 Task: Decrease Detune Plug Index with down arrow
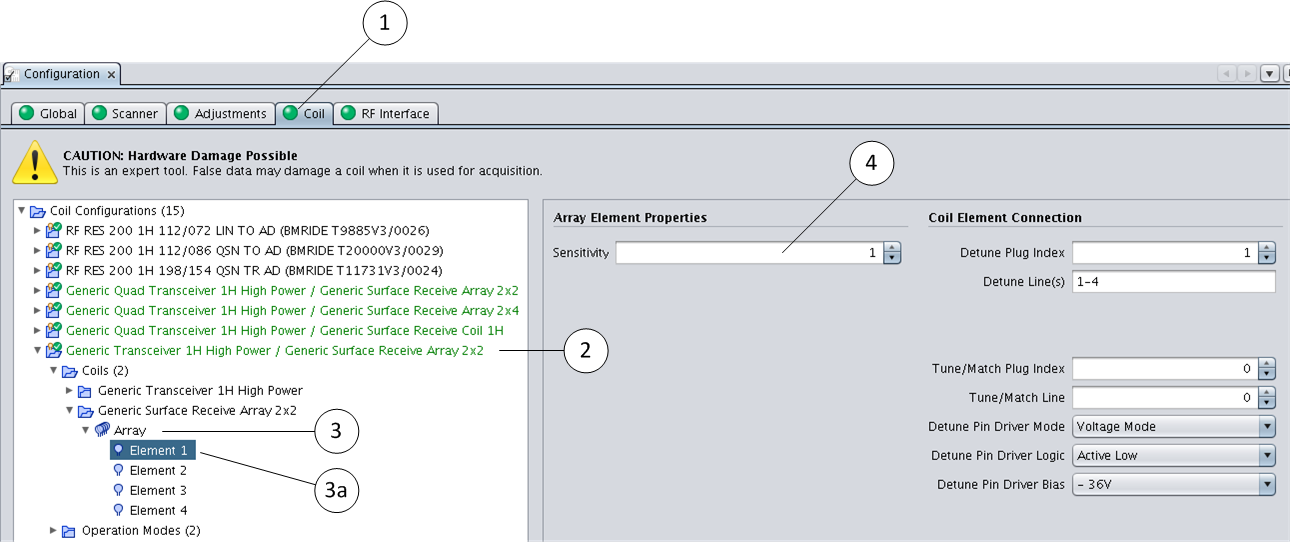click(1267, 258)
